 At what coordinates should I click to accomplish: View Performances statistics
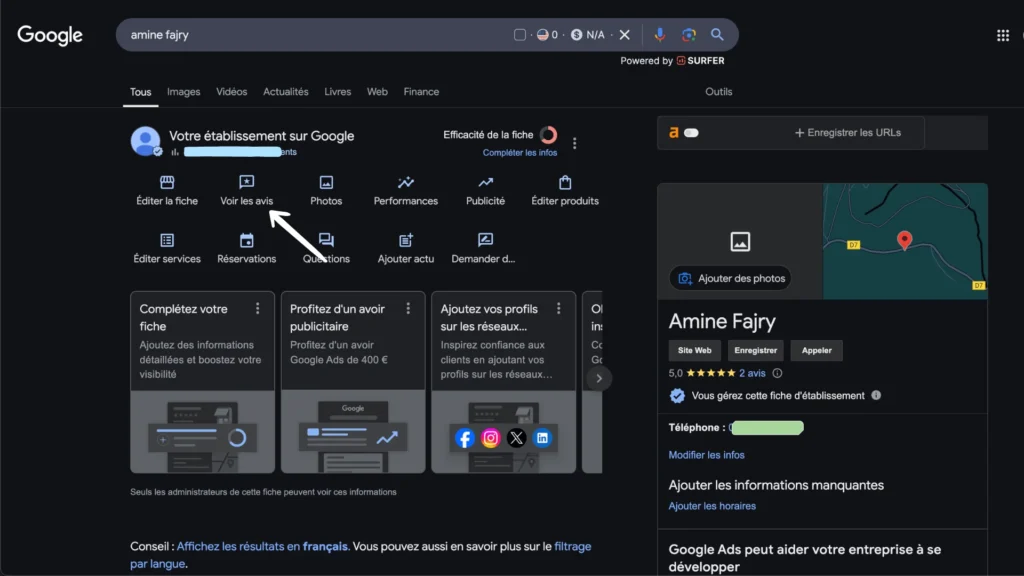tap(406, 190)
